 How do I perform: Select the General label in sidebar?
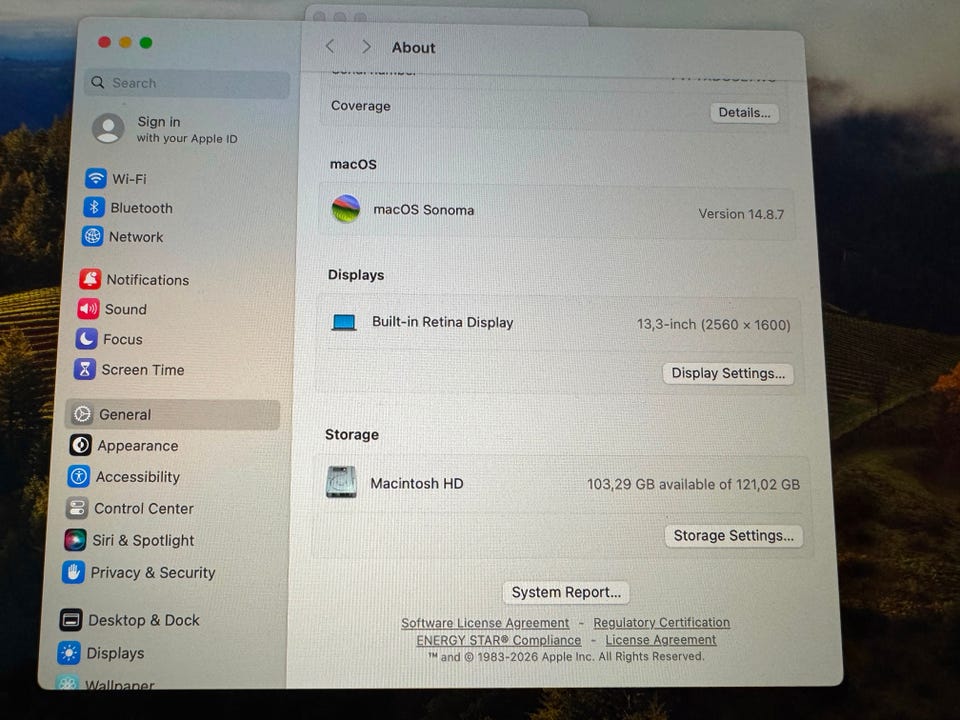(x=125, y=414)
